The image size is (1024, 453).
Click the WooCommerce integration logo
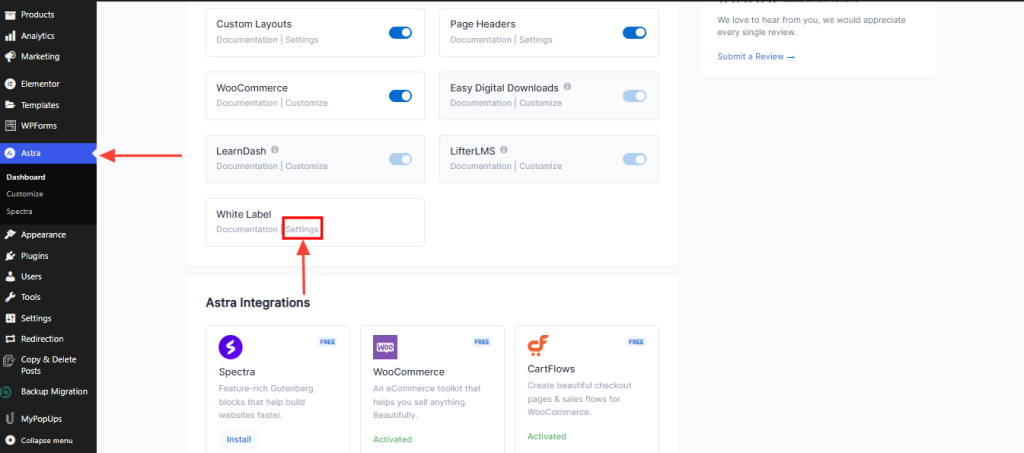point(385,347)
